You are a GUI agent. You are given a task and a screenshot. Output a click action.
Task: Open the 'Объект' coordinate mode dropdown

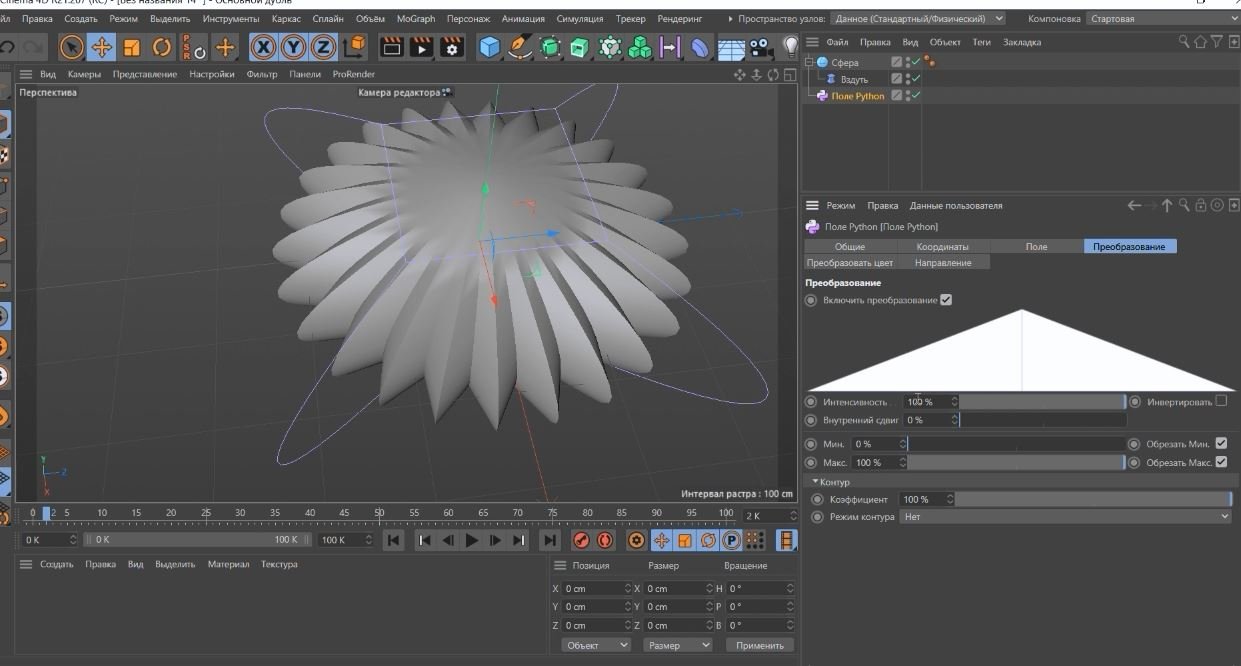[x=596, y=645]
